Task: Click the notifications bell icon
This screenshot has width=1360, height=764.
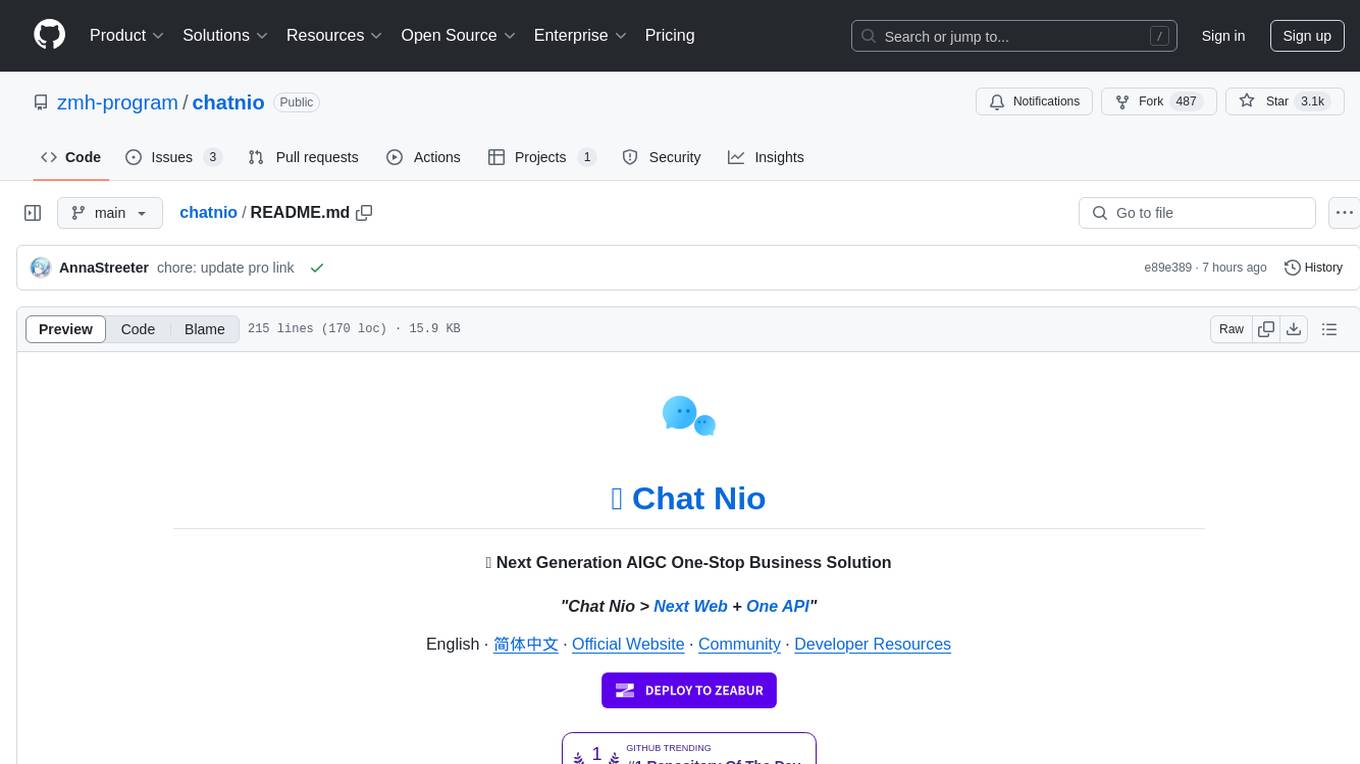Action: (x=997, y=102)
